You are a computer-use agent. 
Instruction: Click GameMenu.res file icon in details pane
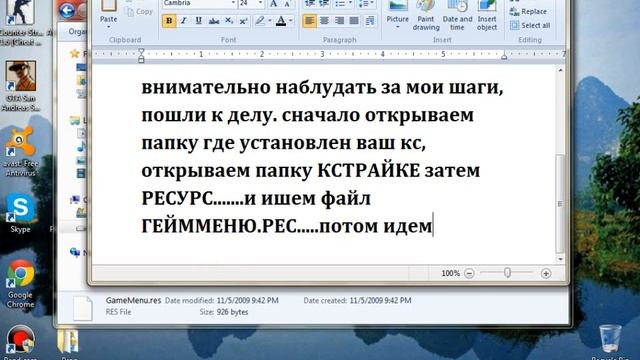[82, 308]
